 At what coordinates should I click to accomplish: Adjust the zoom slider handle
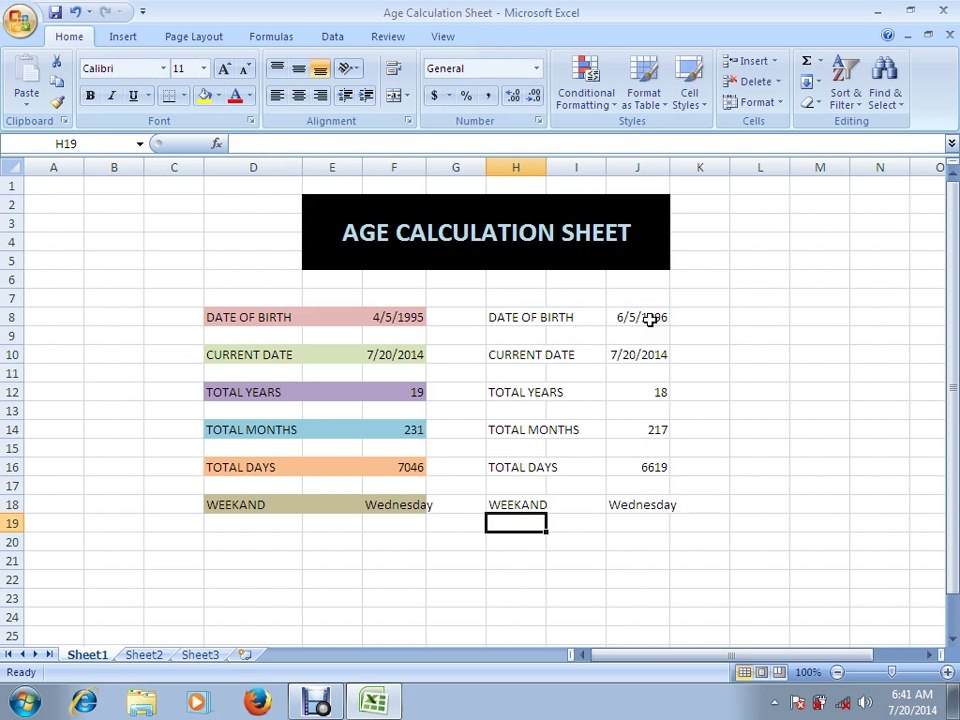click(x=891, y=672)
